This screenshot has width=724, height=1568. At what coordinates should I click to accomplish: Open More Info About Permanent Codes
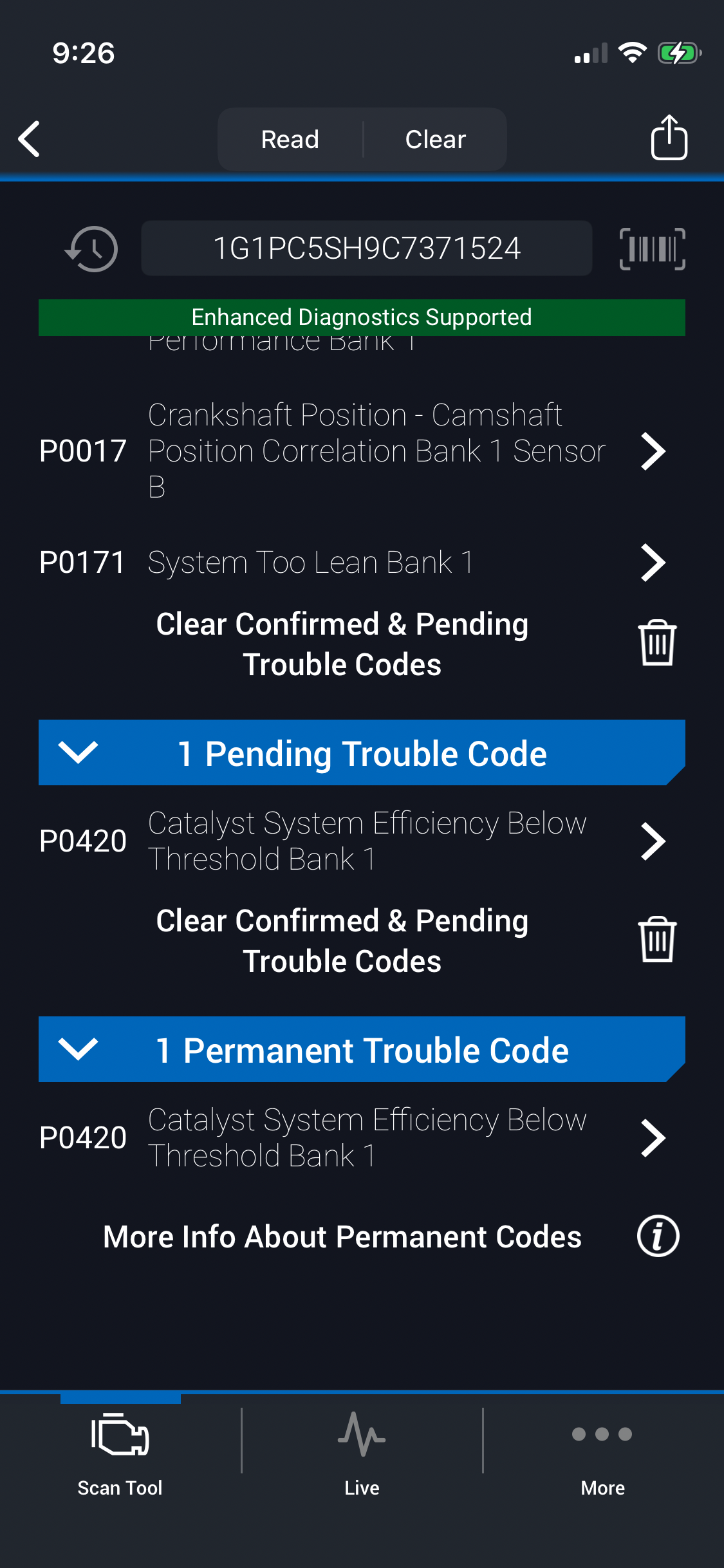(342, 1237)
